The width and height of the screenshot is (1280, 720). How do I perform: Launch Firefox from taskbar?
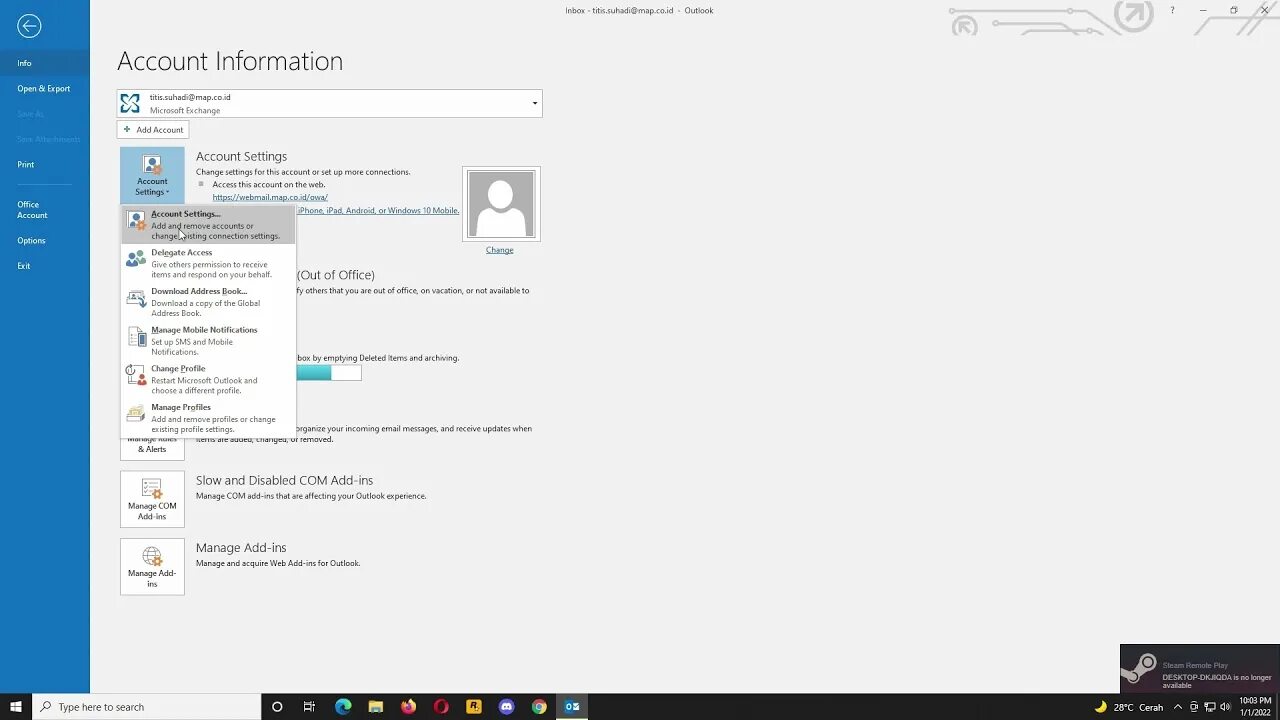point(408,707)
